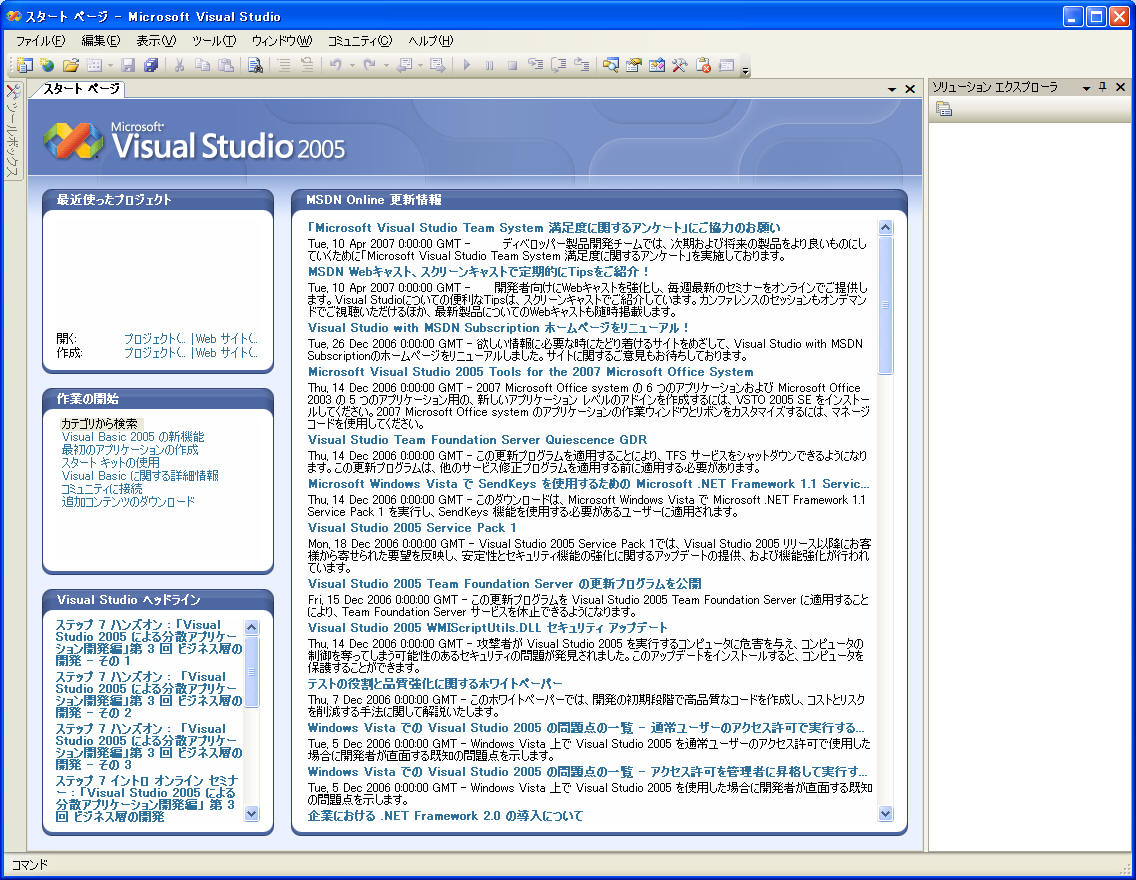Viewport: 1136px width, 880px height.
Task: Click the Step Out debug icon
Action: pyautogui.click(x=582, y=65)
